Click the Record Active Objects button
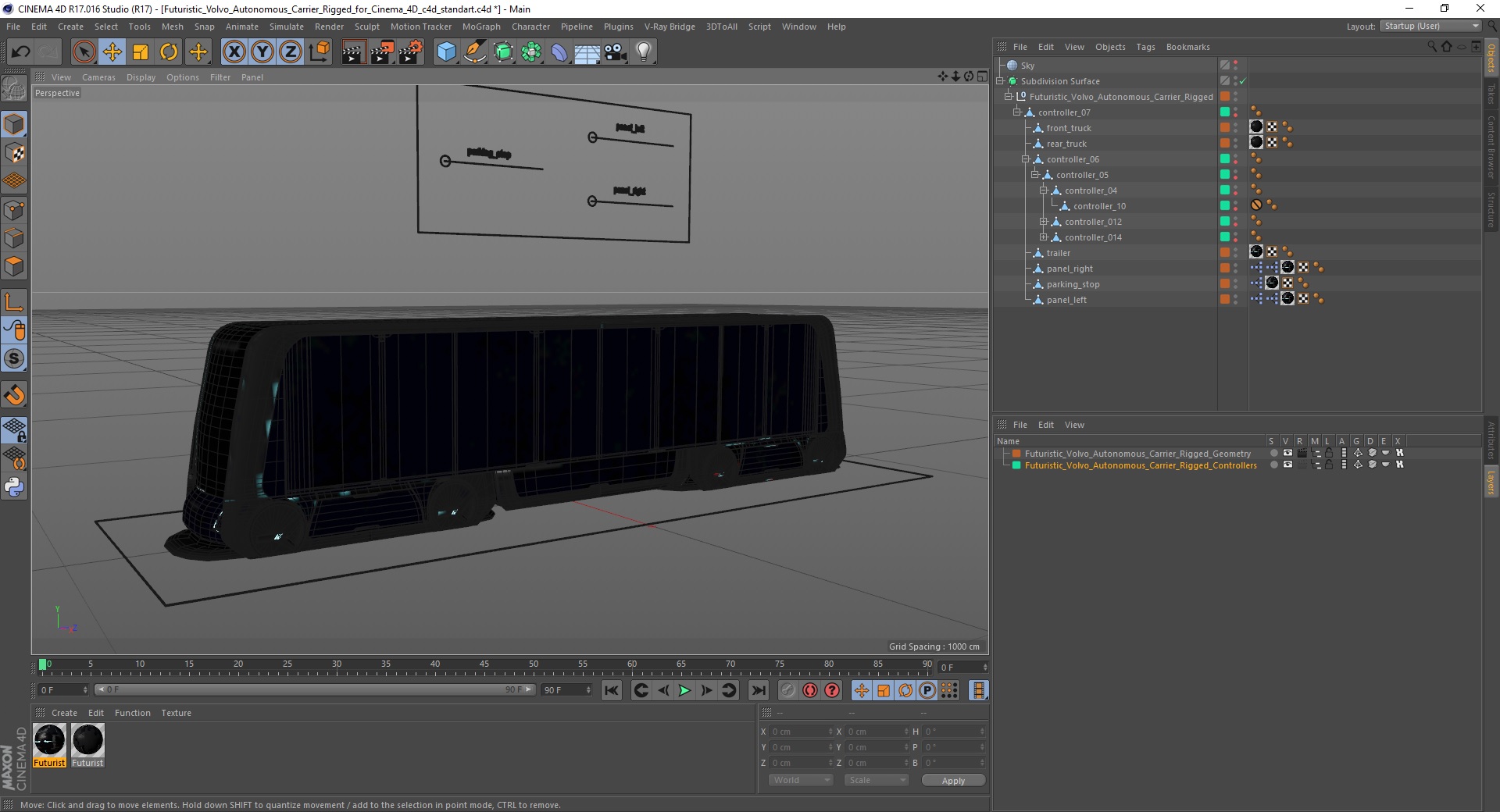Screen dimensions: 1500x812 [788, 690]
